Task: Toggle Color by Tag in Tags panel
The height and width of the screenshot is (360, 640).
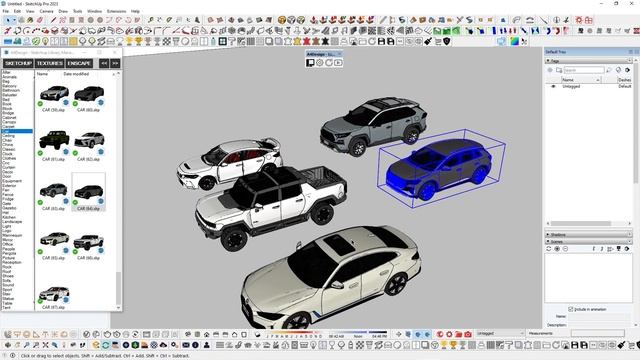Action: [x=618, y=70]
